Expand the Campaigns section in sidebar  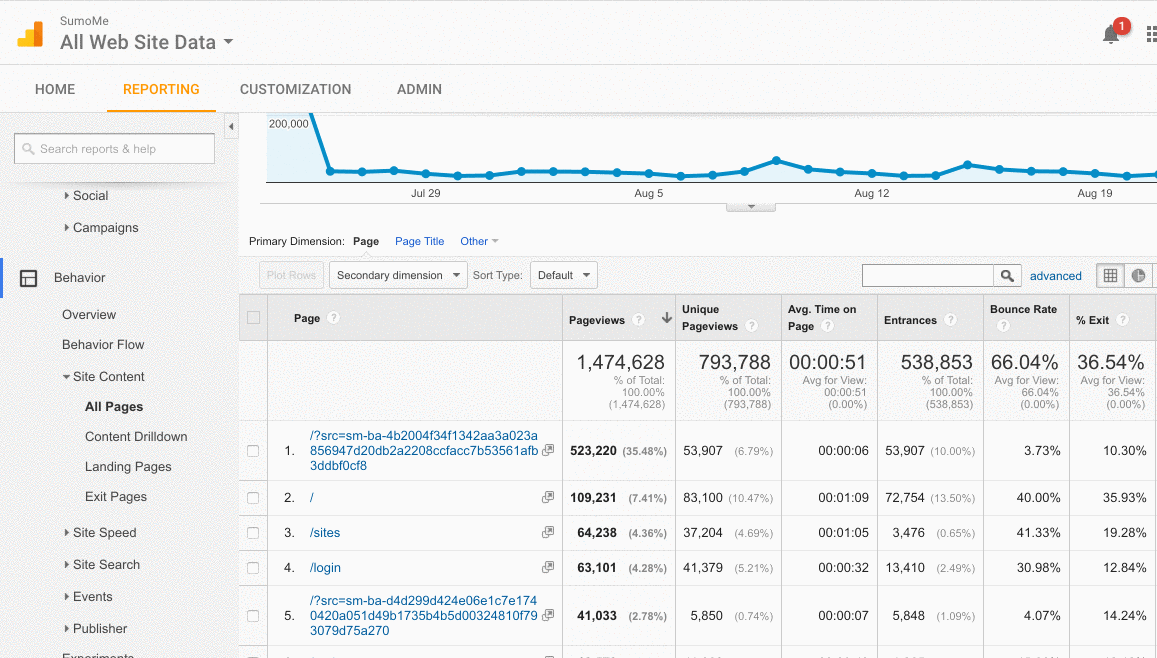pos(101,228)
